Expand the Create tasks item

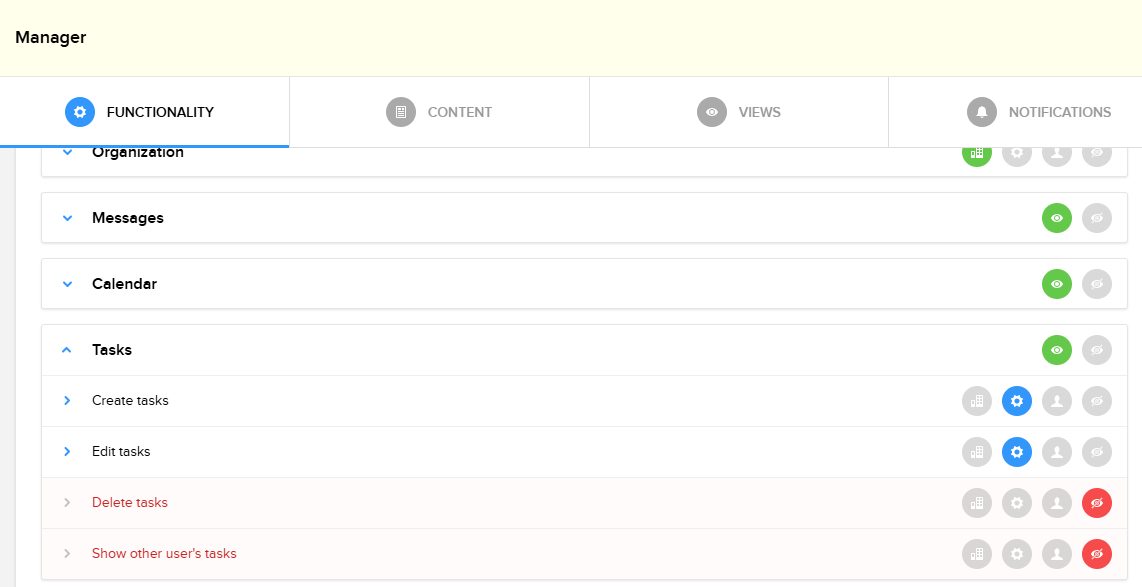[67, 400]
